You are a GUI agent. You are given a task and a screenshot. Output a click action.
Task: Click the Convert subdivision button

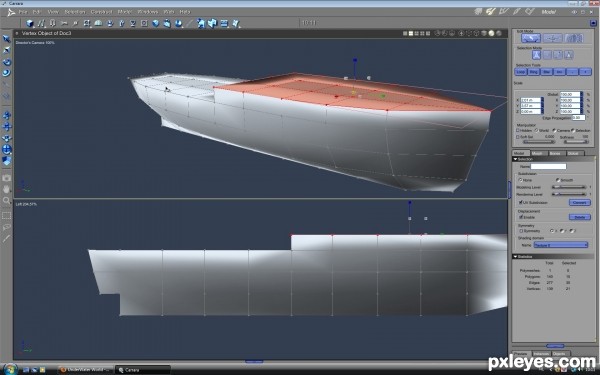(580, 202)
